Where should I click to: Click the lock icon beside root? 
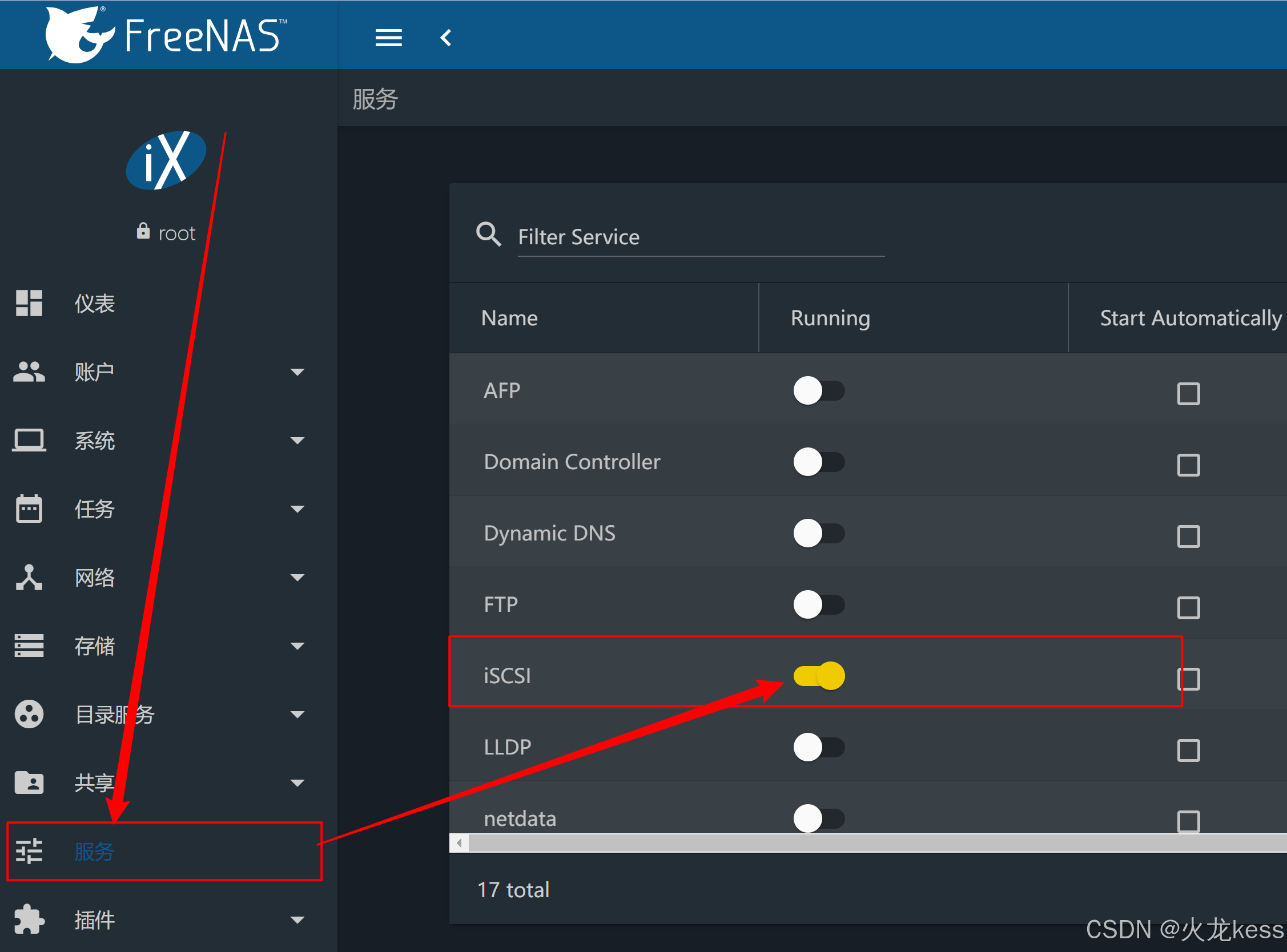pyautogui.click(x=143, y=231)
